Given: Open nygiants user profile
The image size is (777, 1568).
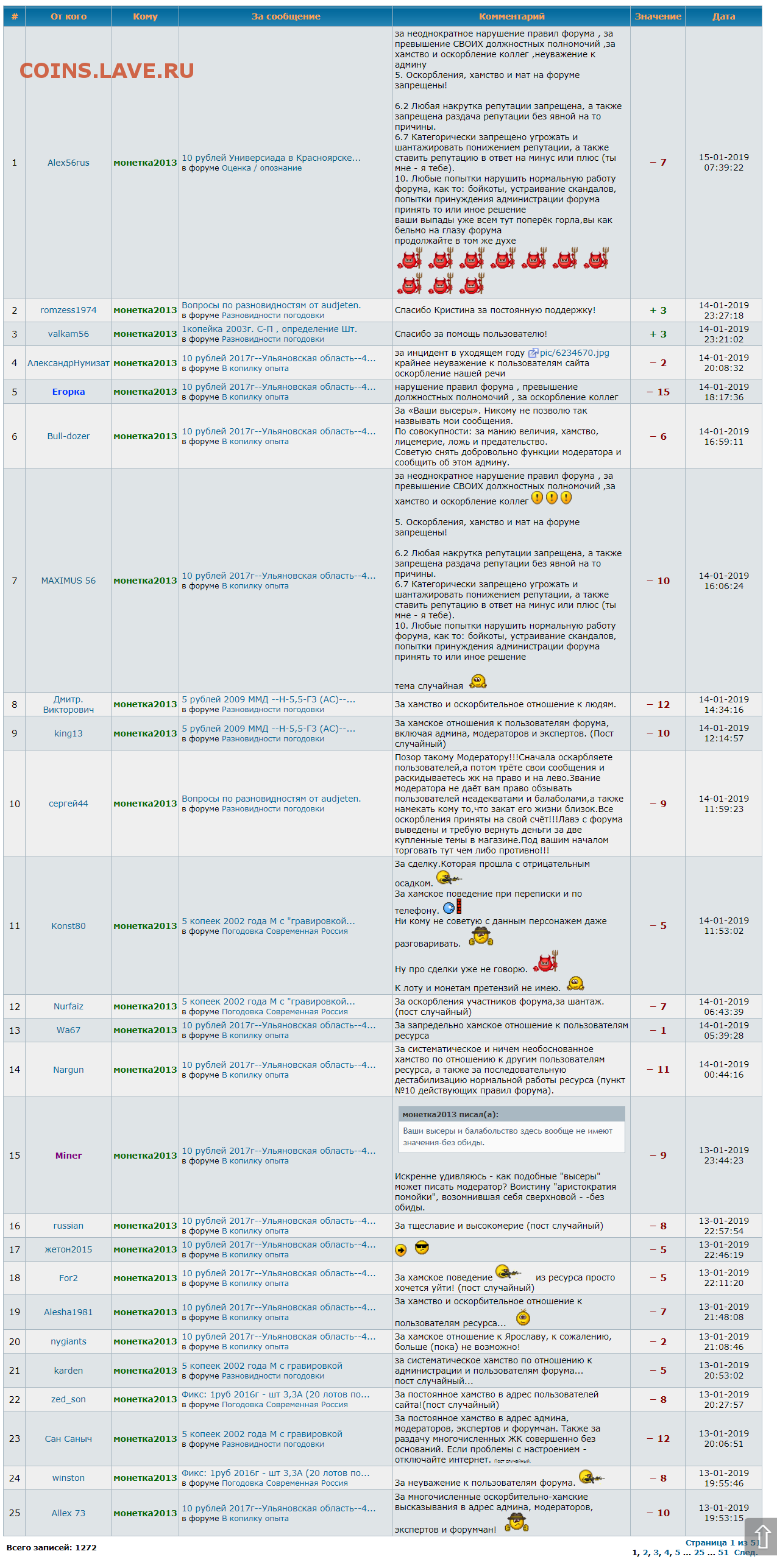Looking at the screenshot, I should tap(68, 1341).
